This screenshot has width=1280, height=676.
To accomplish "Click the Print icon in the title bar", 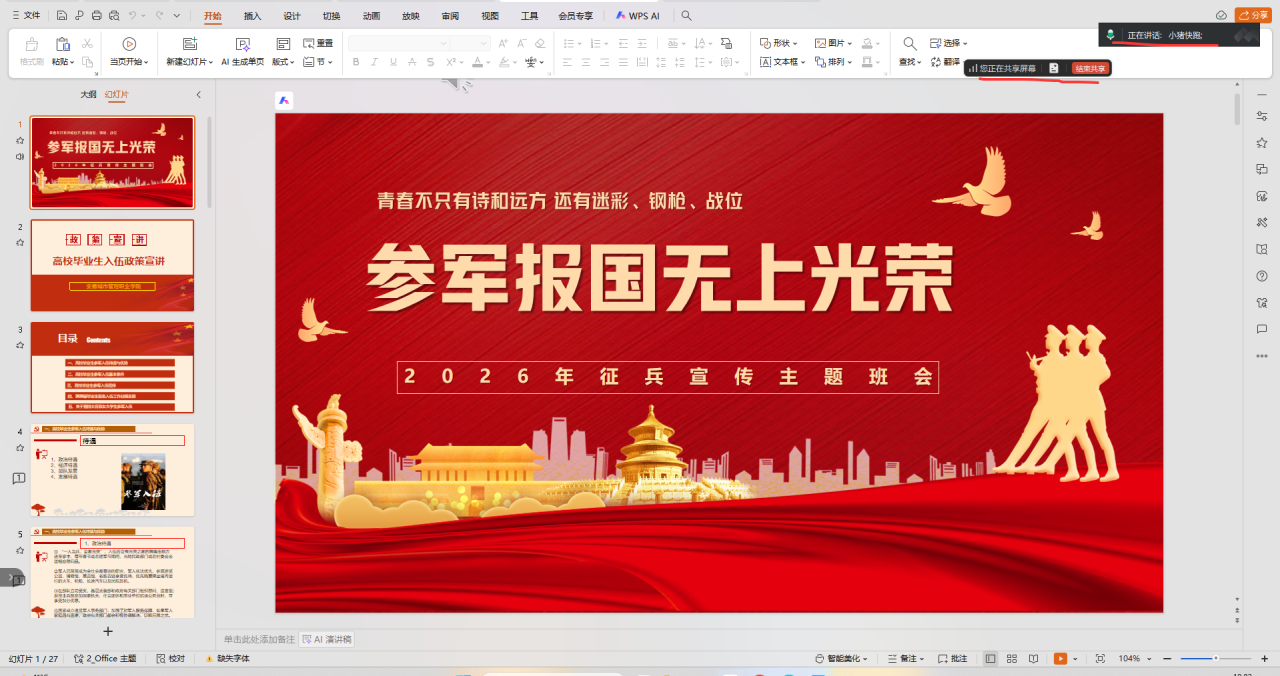I will pos(96,16).
